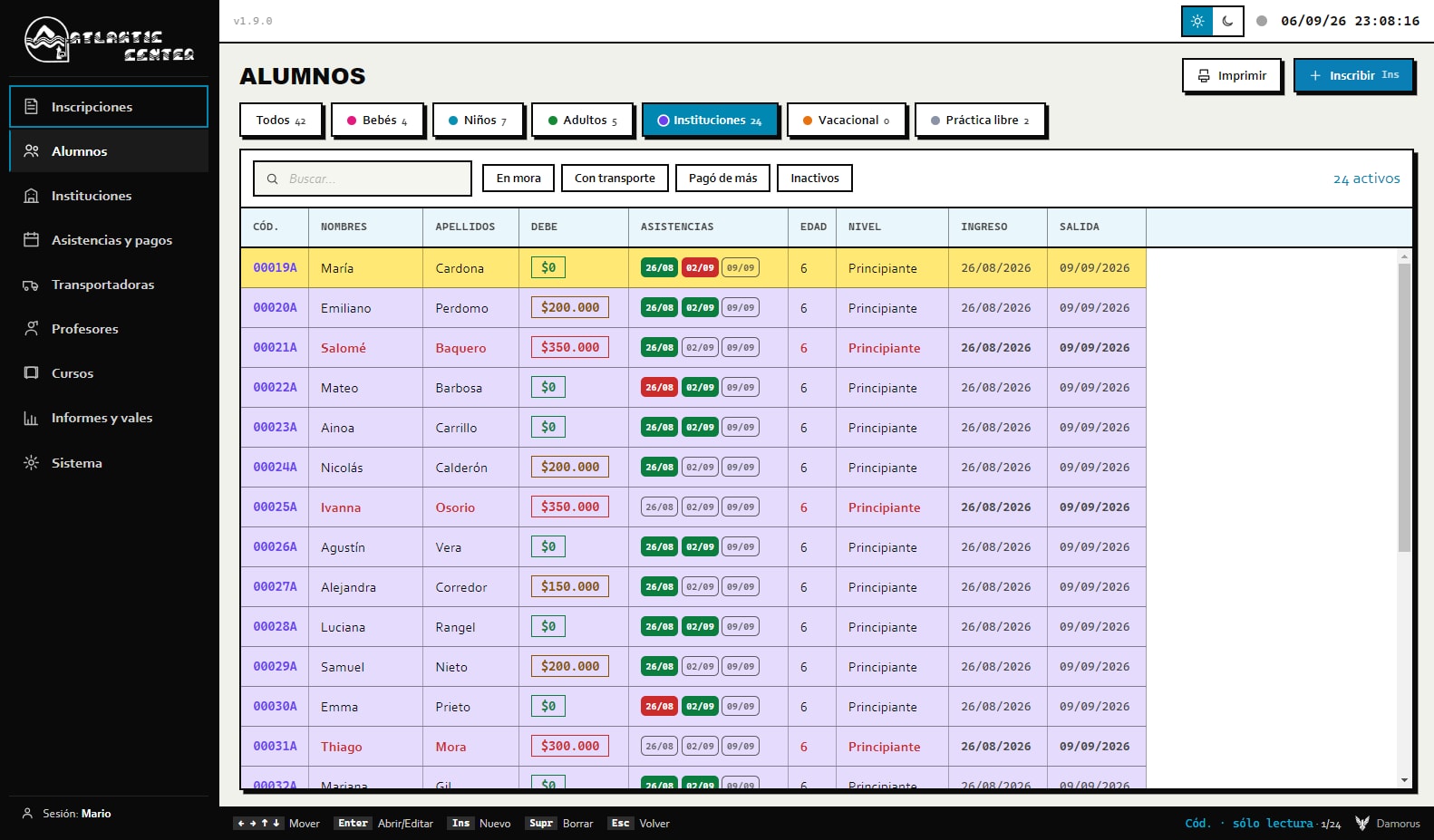Click the Inscribir button
The width and height of the screenshot is (1434, 840).
(1354, 76)
